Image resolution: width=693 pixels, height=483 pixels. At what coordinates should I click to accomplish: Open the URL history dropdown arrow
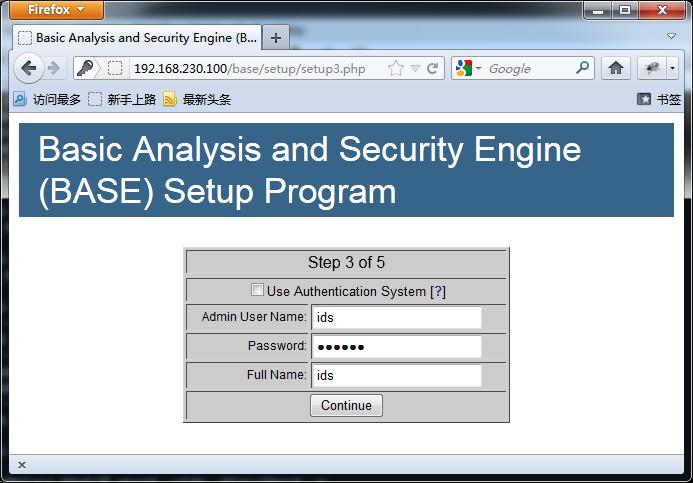coord(415,68)
